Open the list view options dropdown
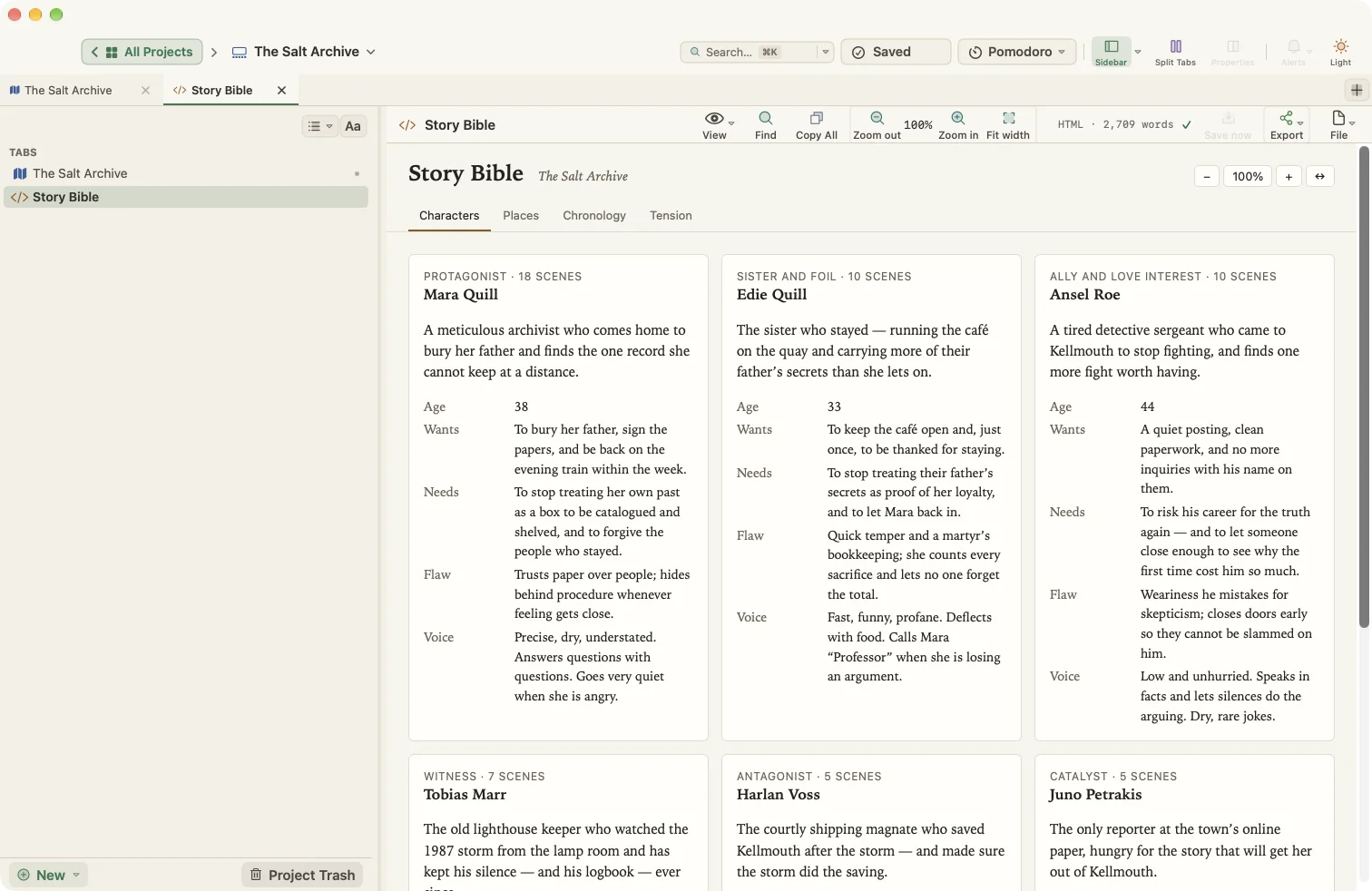This screenshot has width=1372, height=891. 319,126
